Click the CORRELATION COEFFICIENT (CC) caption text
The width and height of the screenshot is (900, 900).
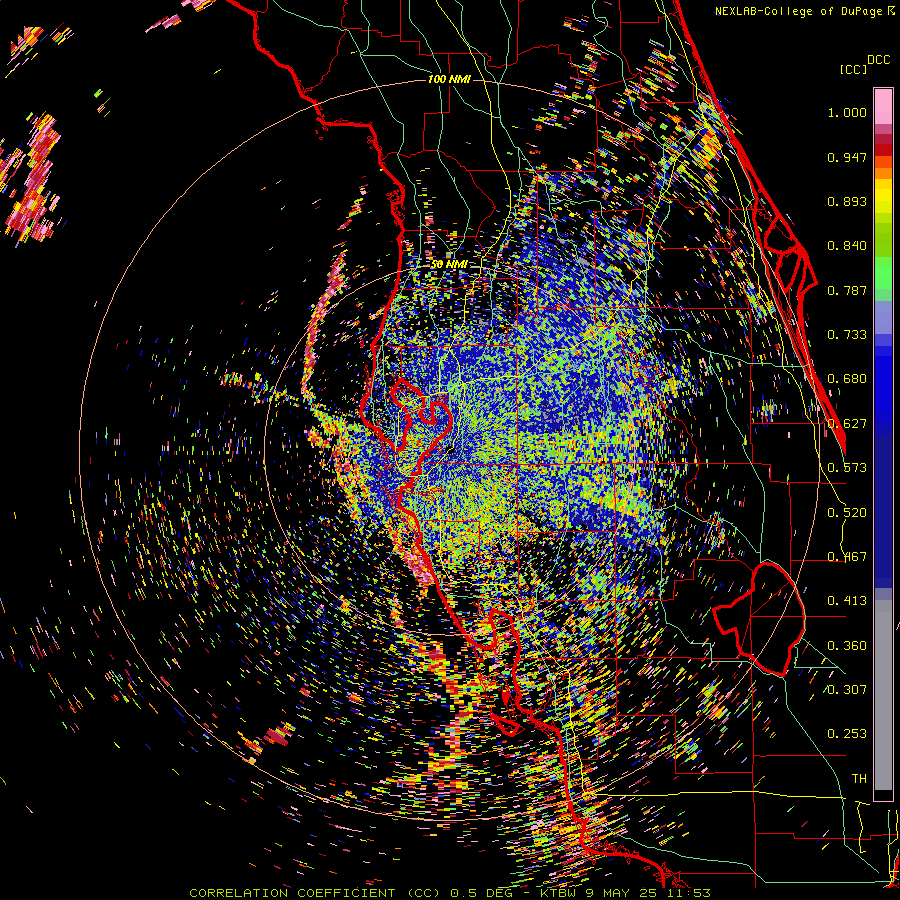315,893
